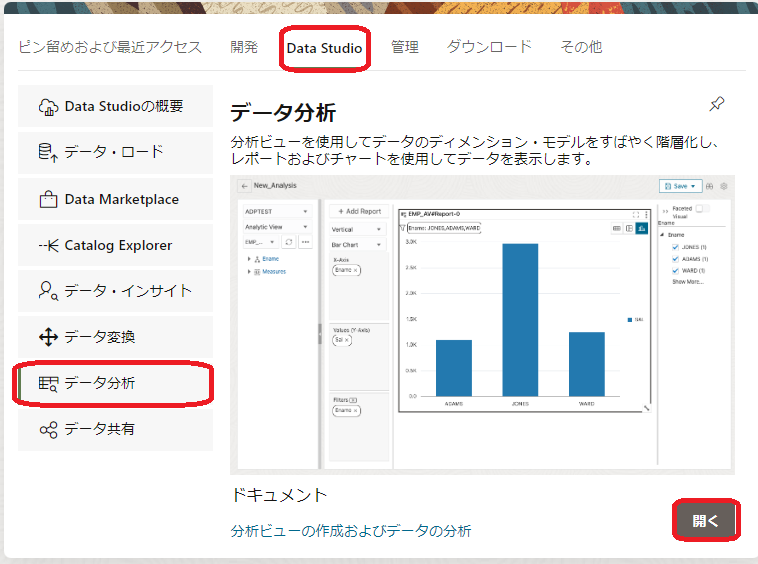Open データ・インサイト person search icon
The width and height of the screenshot is (758, 564).
[48, 291]
